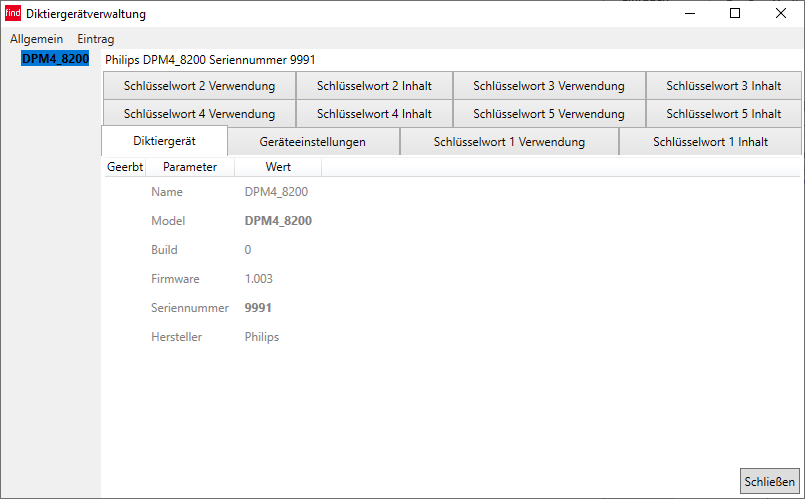Click the Schließen button
The width and height of the screenshot is (805, 499).
[770, 482]
